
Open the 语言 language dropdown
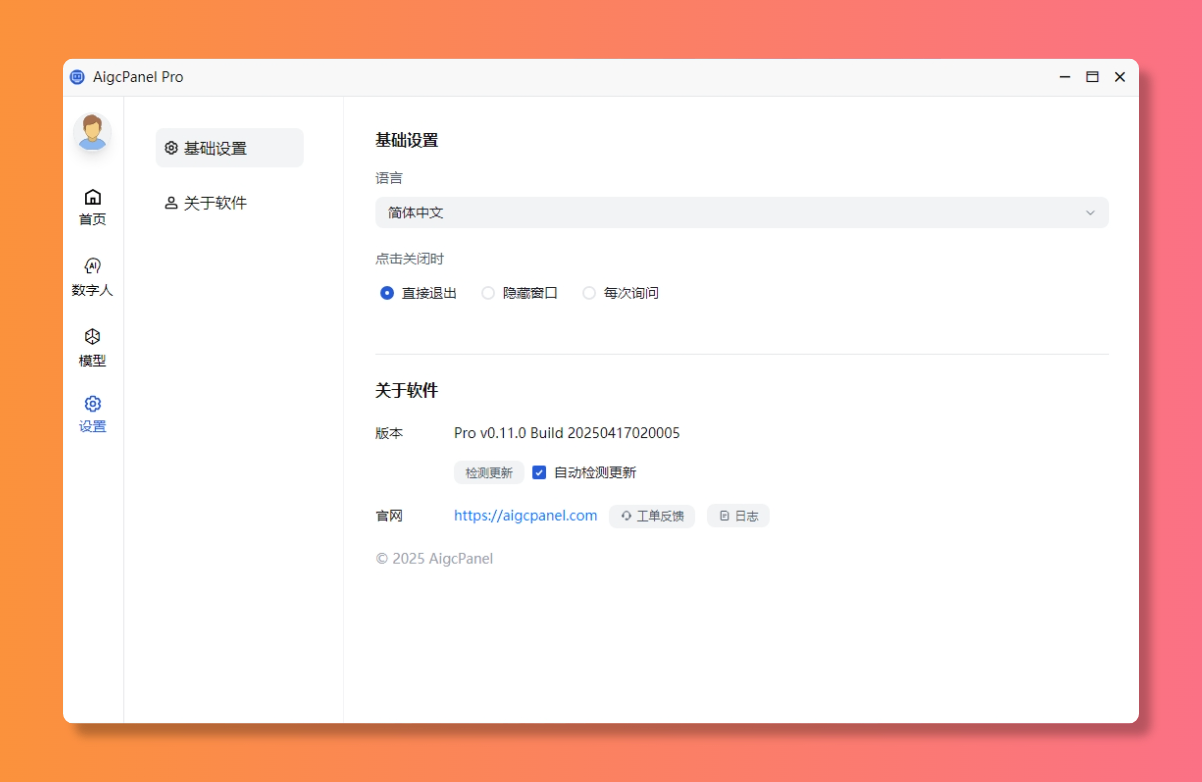tap(1089, 212)
